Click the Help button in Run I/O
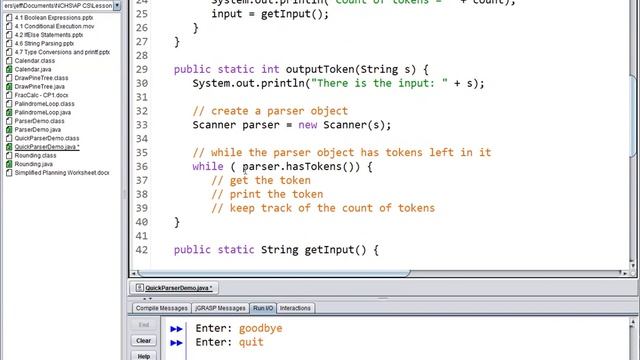The width and height of the screenshot is (640, 360). (x=144, y=356)
